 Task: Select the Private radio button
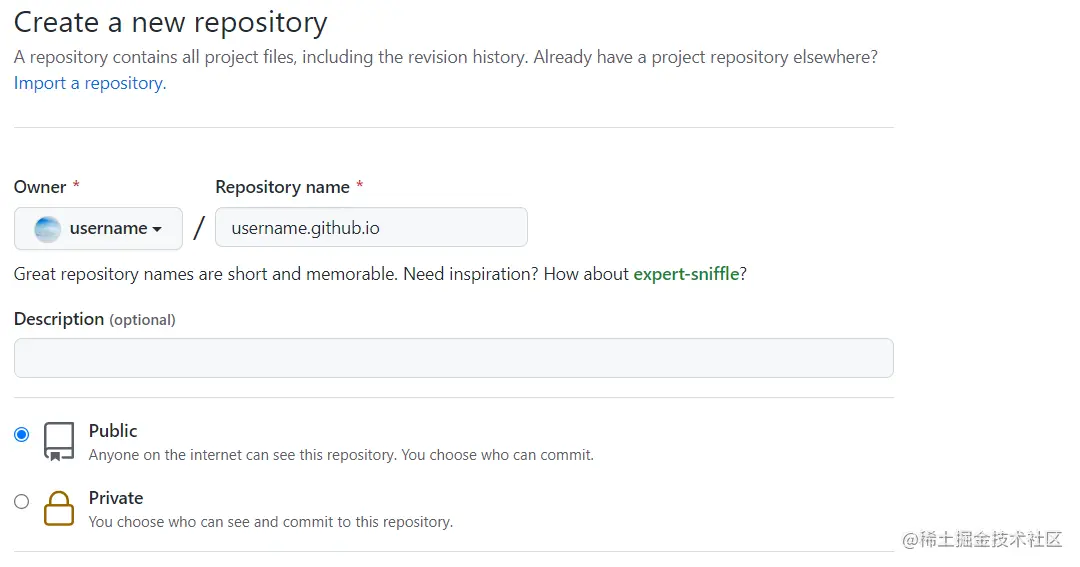point(22,501)
